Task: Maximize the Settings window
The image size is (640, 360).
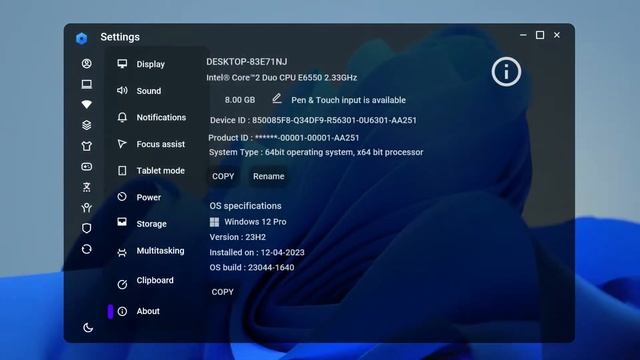Action: [x=540, y=35]
